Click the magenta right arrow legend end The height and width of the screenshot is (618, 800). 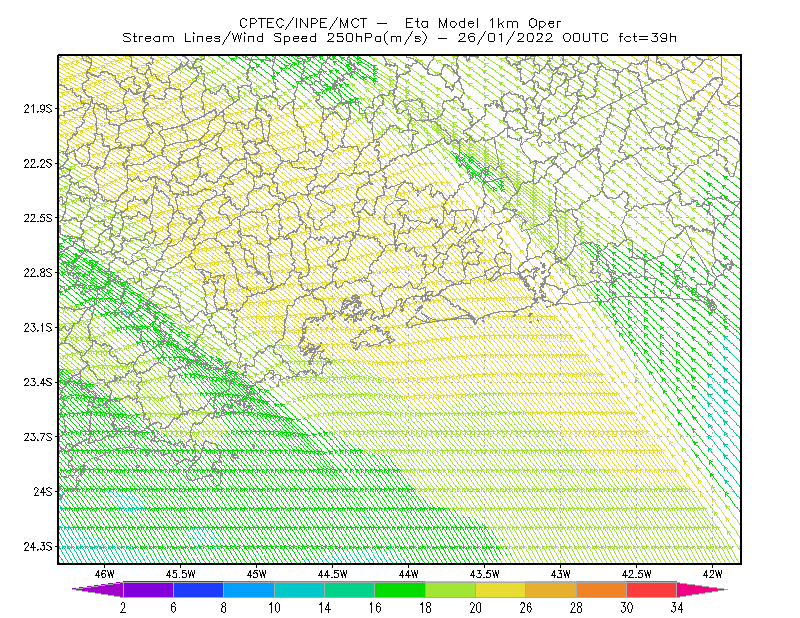pos(702,589)
